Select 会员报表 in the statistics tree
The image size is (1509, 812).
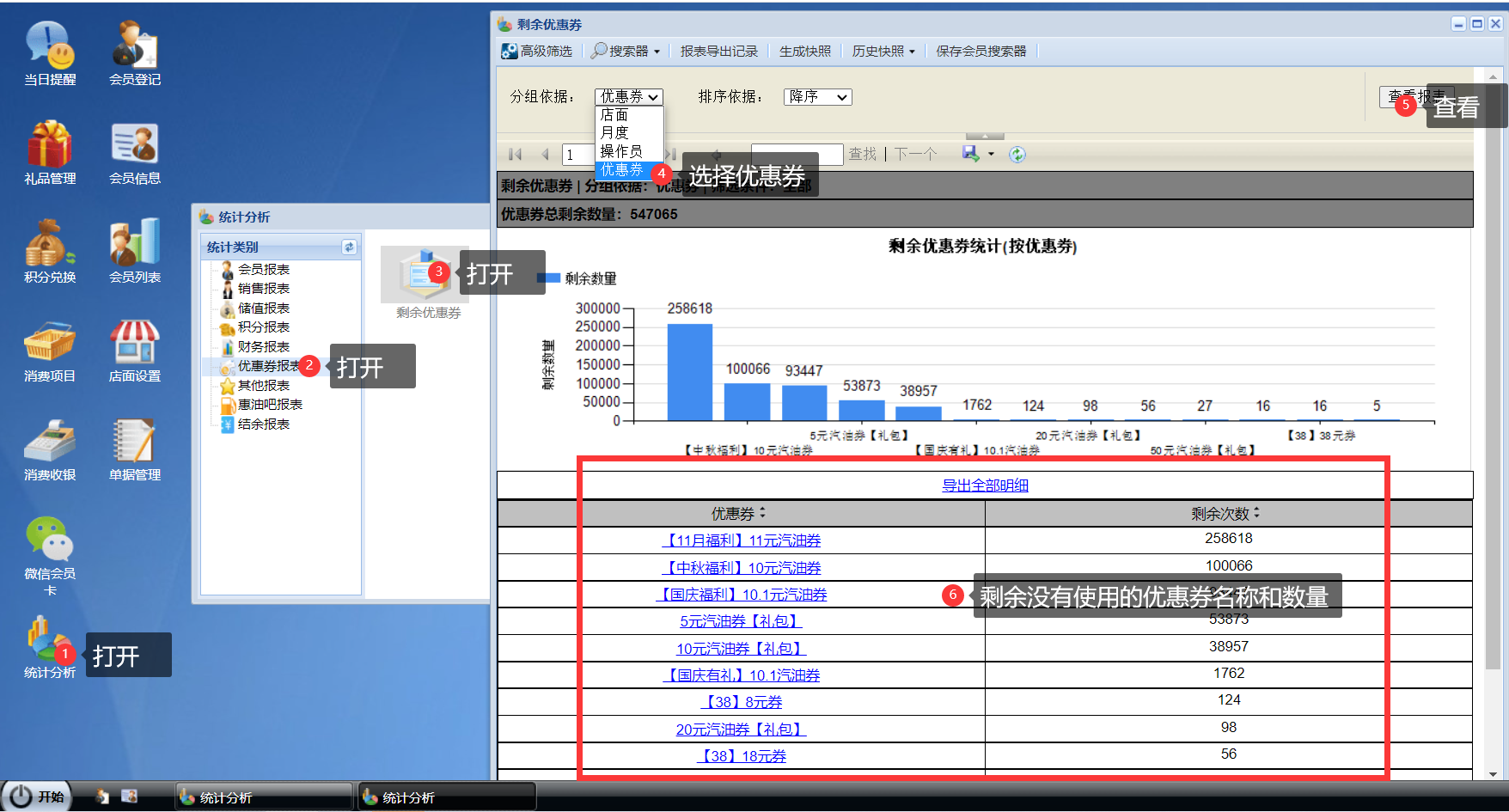coord(263,270)
